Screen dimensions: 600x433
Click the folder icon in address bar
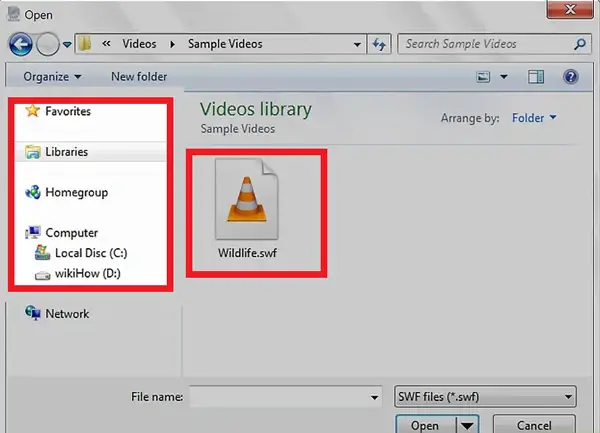(x=84, y=44)
